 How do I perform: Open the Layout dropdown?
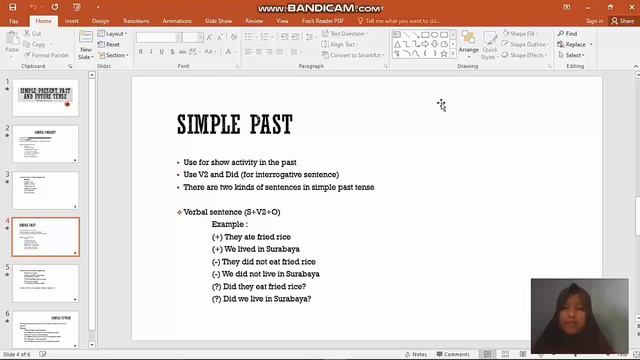click(113, 33)
